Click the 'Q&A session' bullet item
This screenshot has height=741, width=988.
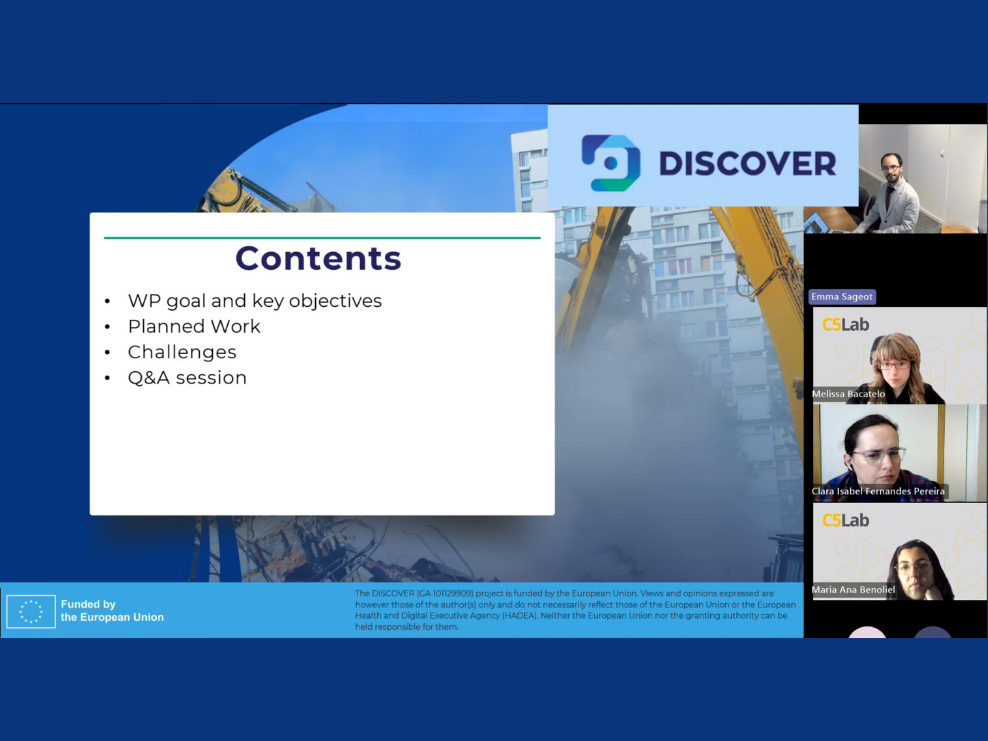pos(187,378)
